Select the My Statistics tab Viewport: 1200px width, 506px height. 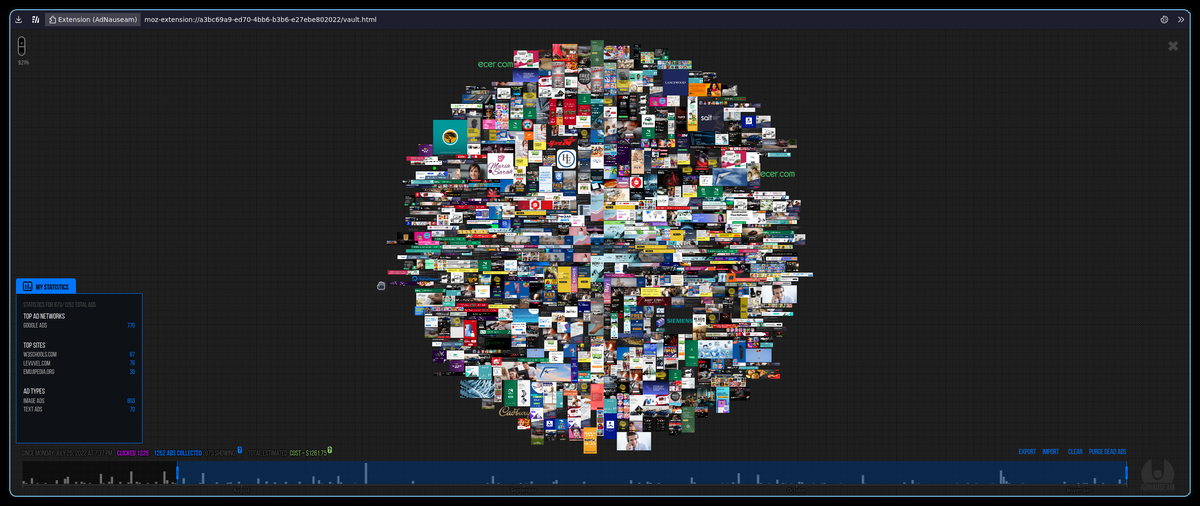[46, 286]
